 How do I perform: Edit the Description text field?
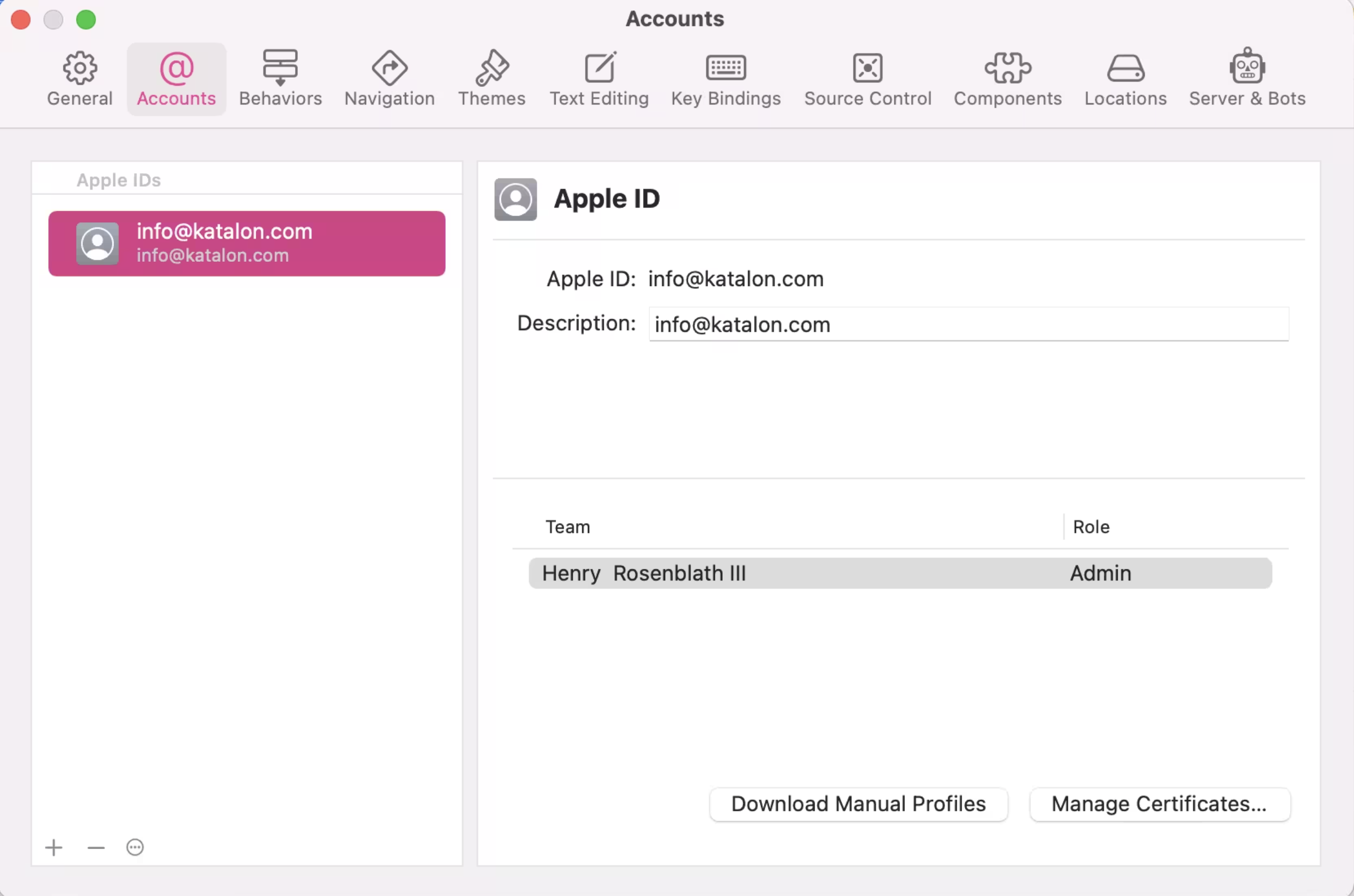click(x=968, y=324)
